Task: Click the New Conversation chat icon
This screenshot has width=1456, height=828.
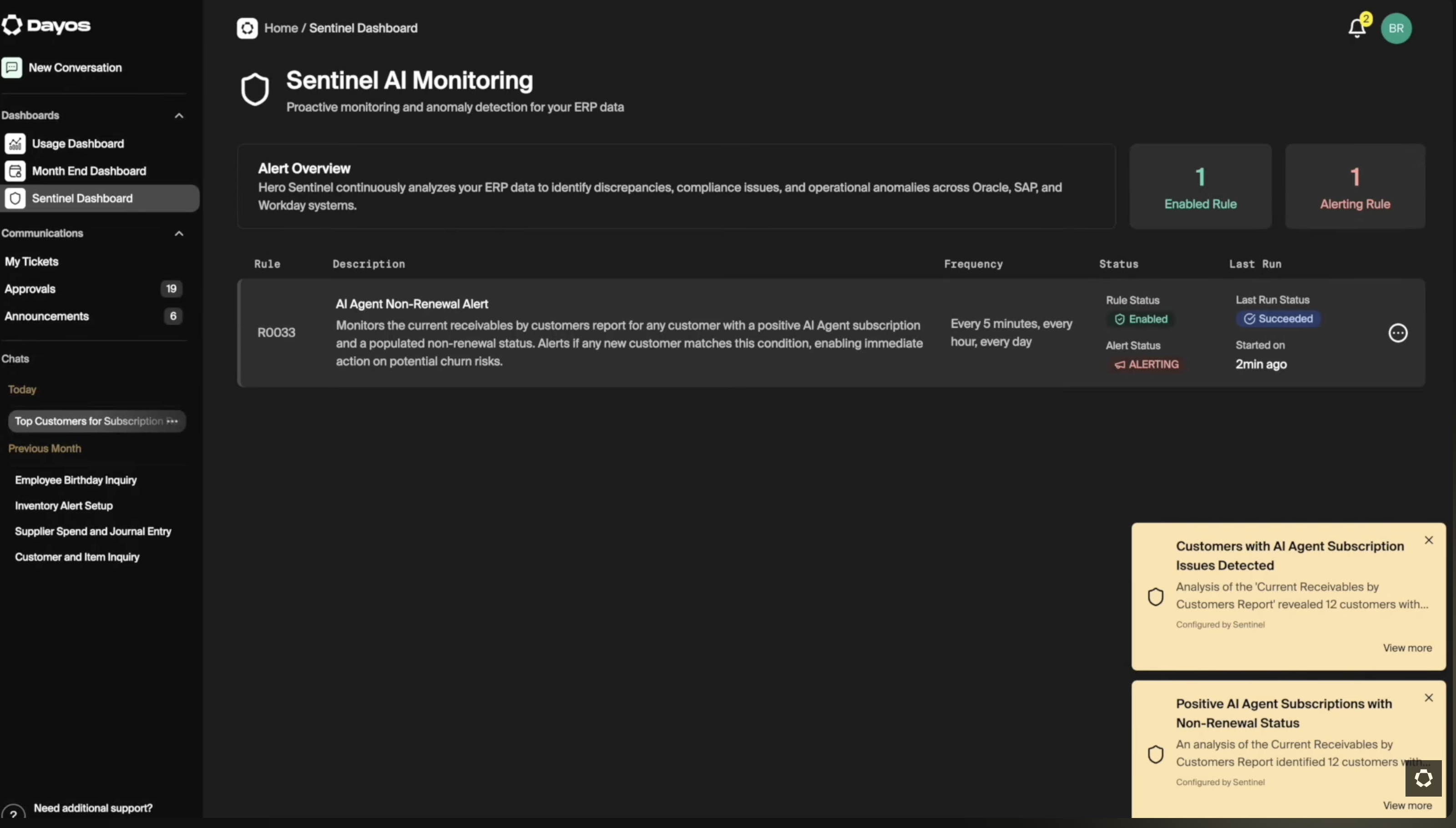Action: pos(12,68)
